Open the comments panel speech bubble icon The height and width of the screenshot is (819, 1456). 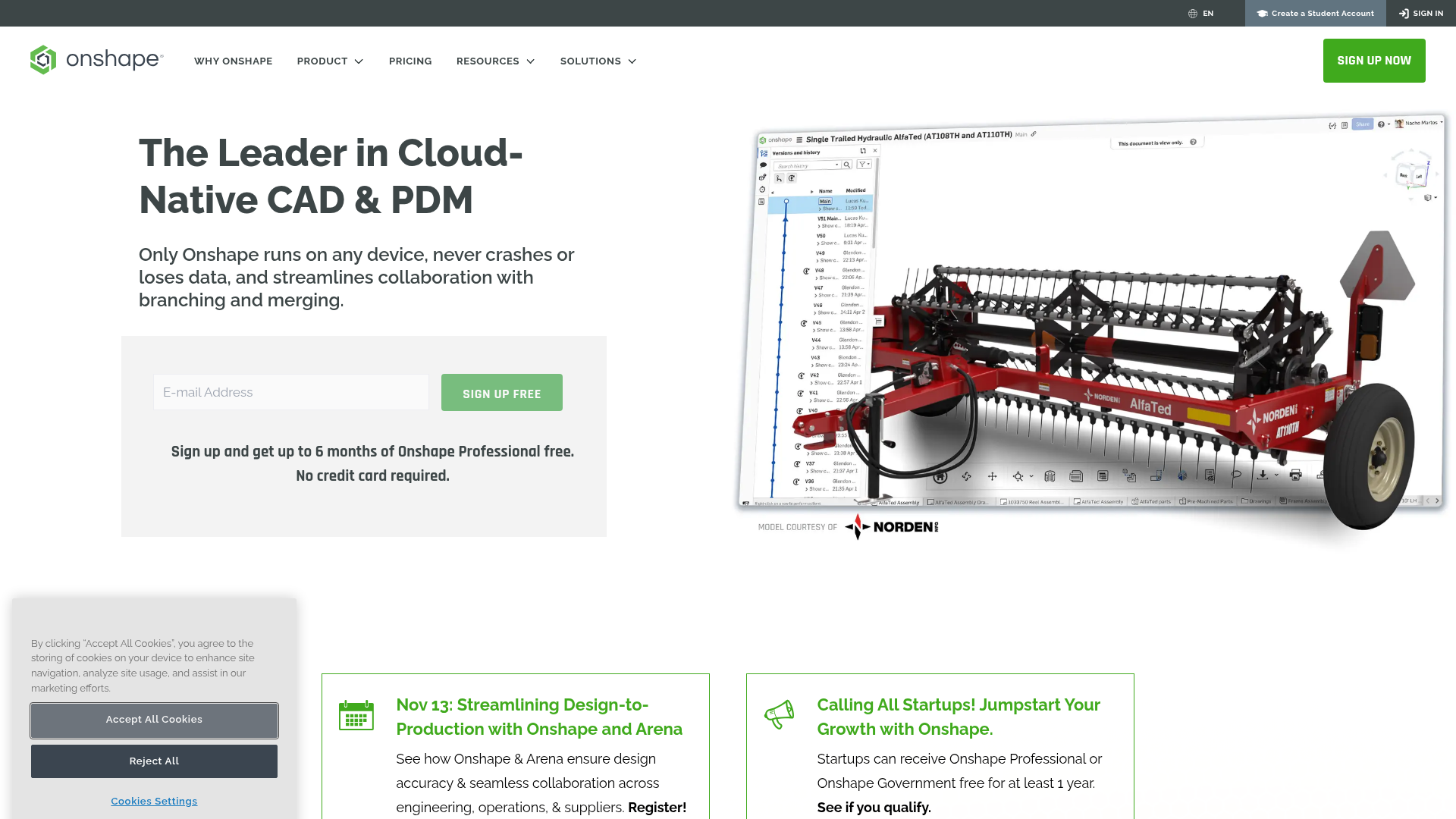763,165
